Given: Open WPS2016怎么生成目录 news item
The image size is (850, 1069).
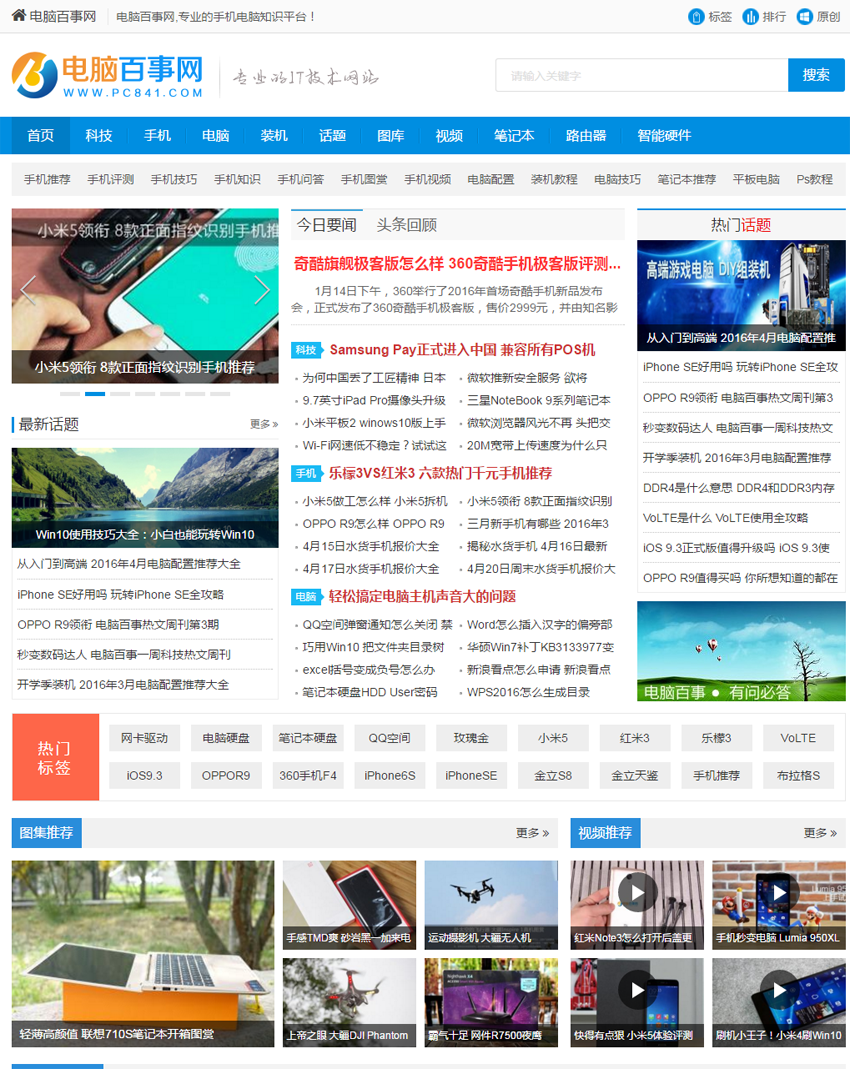Looking at the screenshot, I should click(528, 692).
